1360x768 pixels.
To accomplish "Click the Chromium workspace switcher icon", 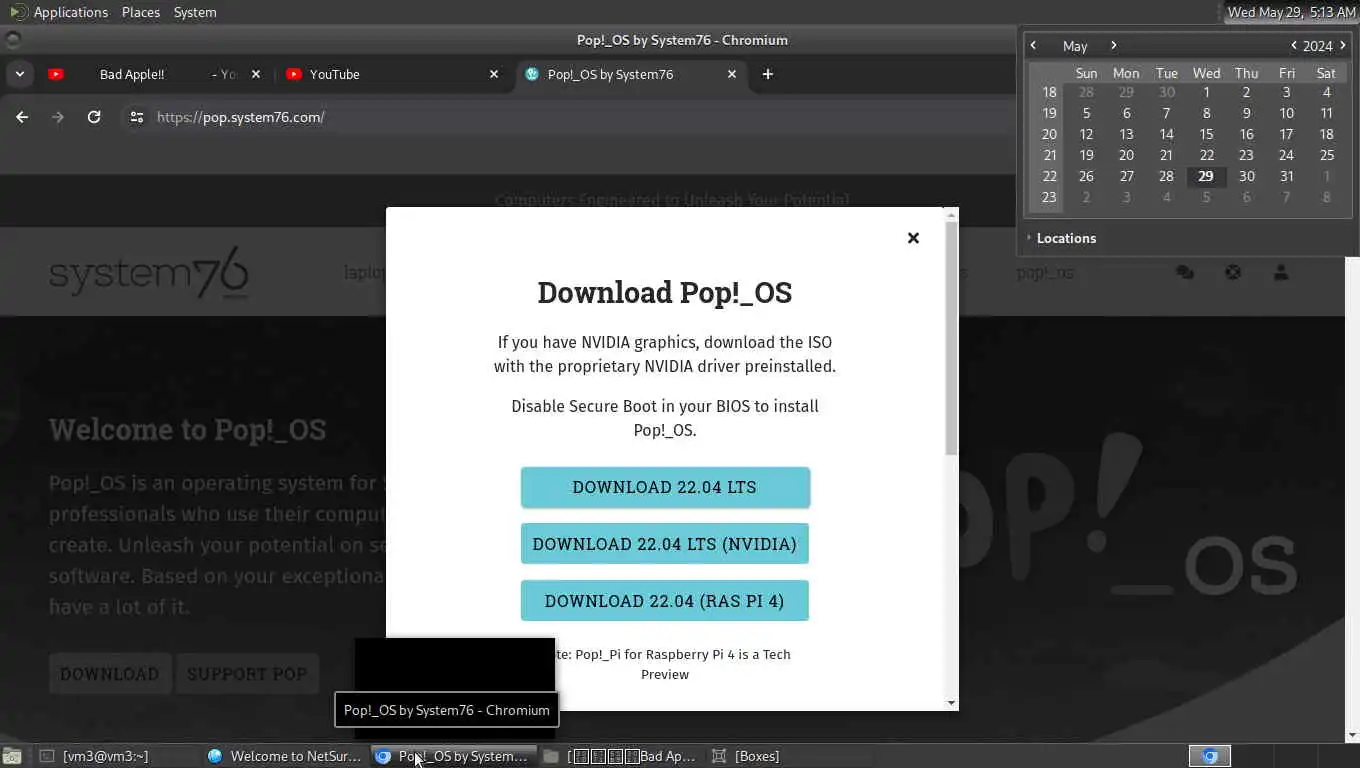I will [1209, 756].
